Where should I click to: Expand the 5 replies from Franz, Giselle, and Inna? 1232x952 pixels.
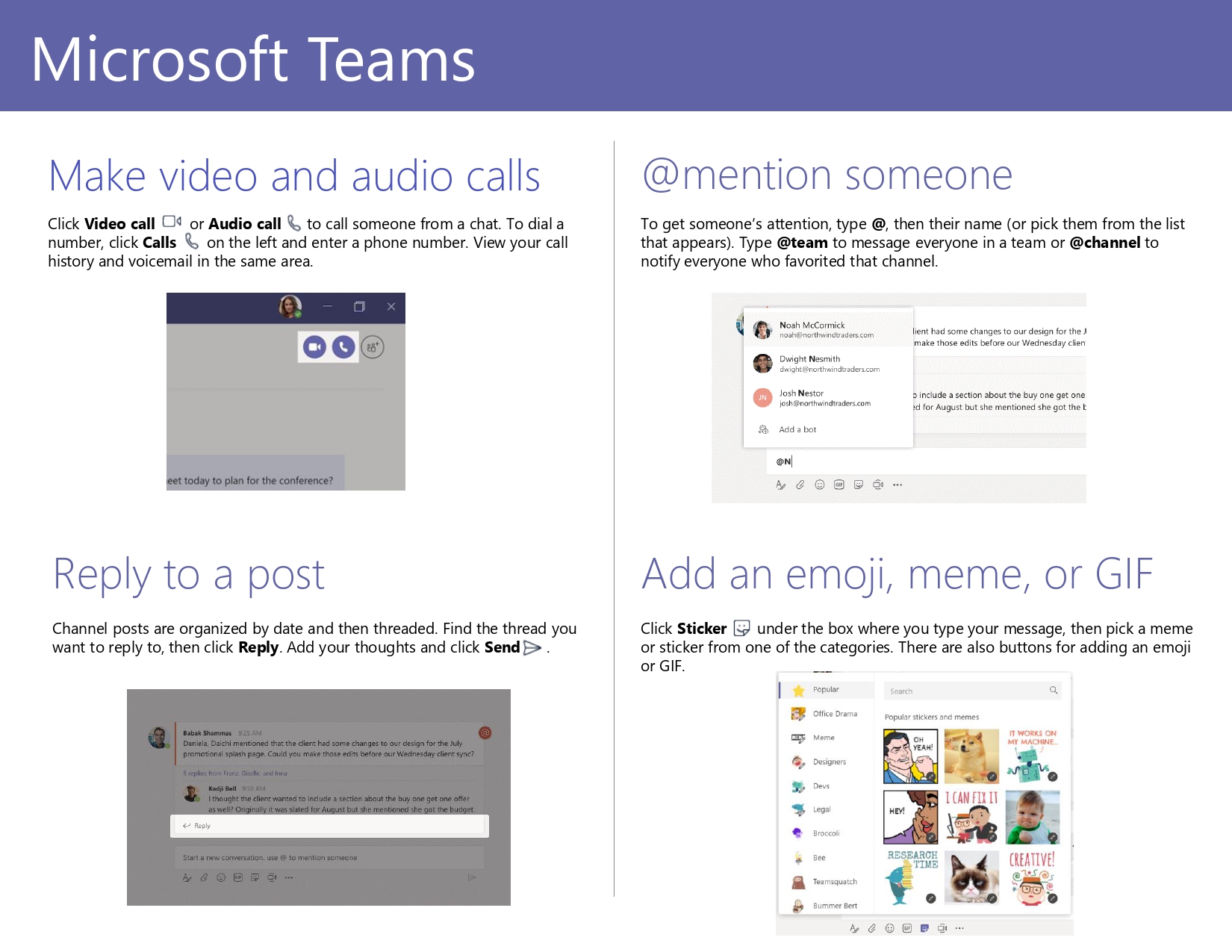coord(234,773)
